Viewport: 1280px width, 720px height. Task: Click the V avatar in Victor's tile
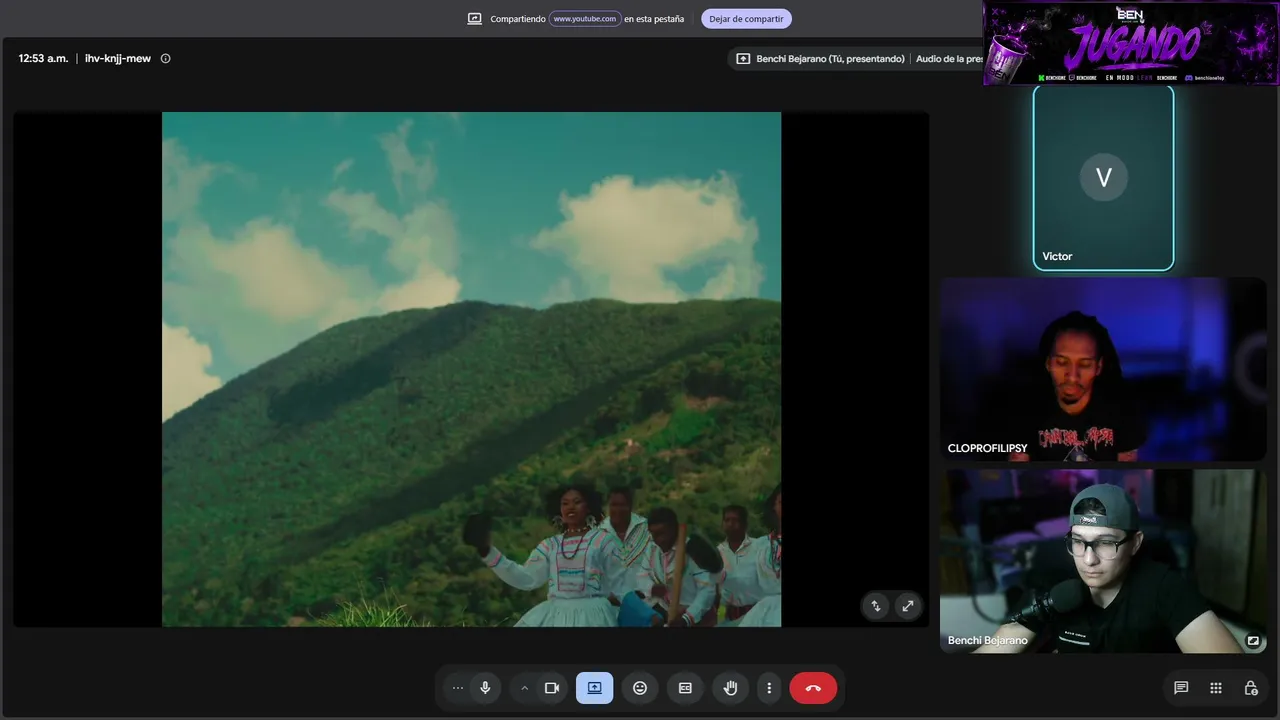[1104, 178]
